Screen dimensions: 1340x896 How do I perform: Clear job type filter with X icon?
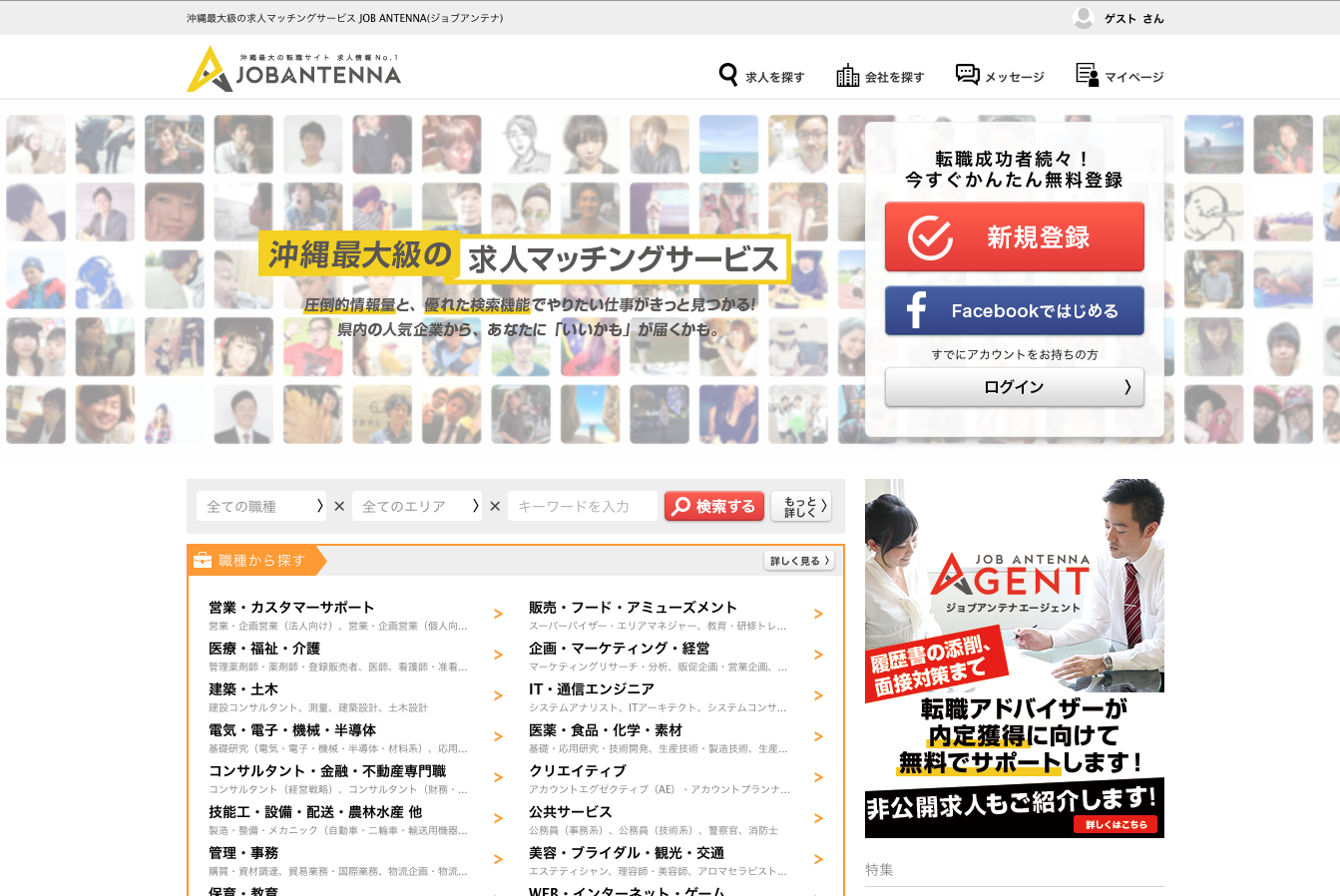339,507
